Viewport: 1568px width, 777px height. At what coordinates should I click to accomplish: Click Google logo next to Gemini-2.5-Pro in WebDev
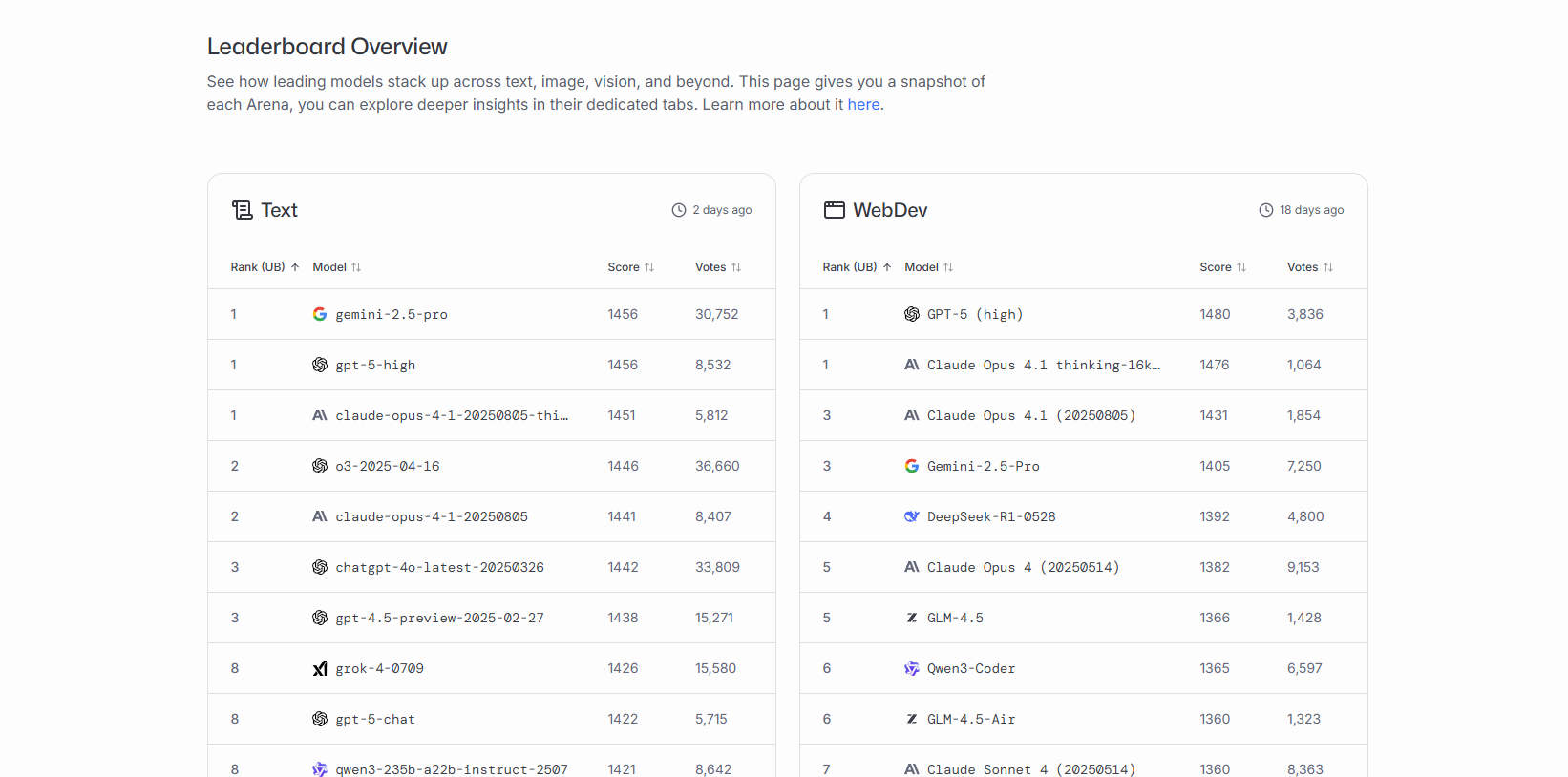tap(912, 466)
